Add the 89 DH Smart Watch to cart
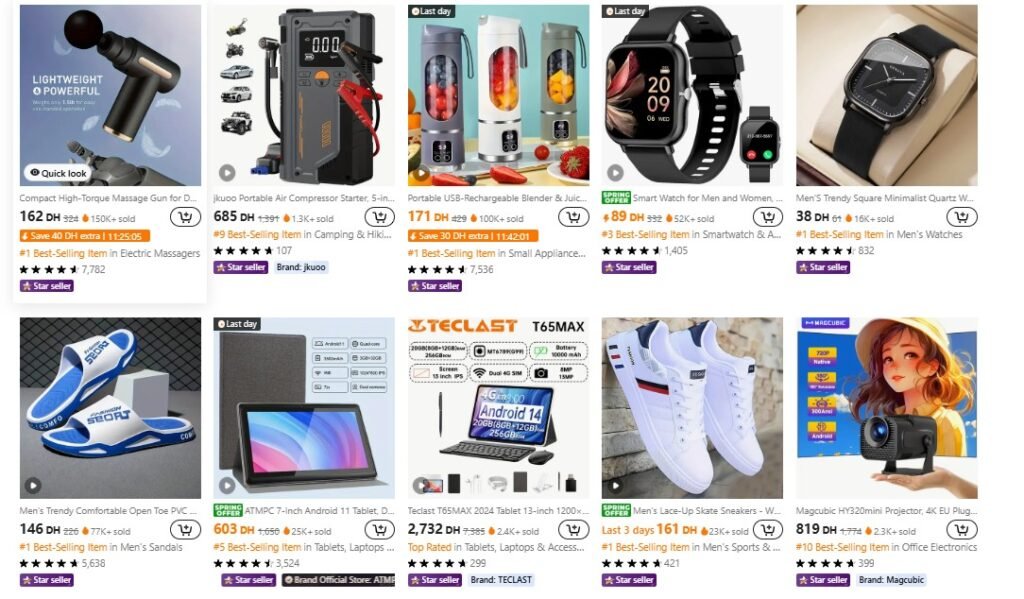Image resolution: width=1024 pixels, height=599 pixels. pyautogui.click(x=768, y=217)
